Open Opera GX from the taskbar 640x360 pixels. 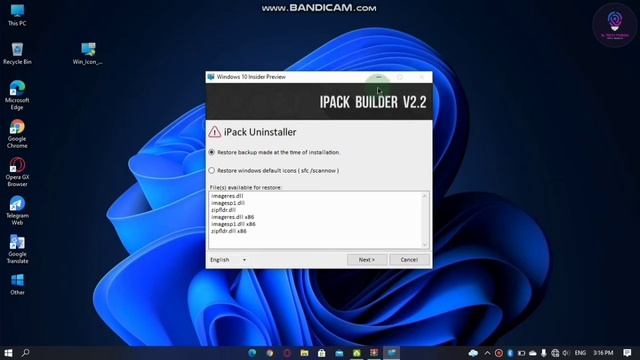coord(287,353)
